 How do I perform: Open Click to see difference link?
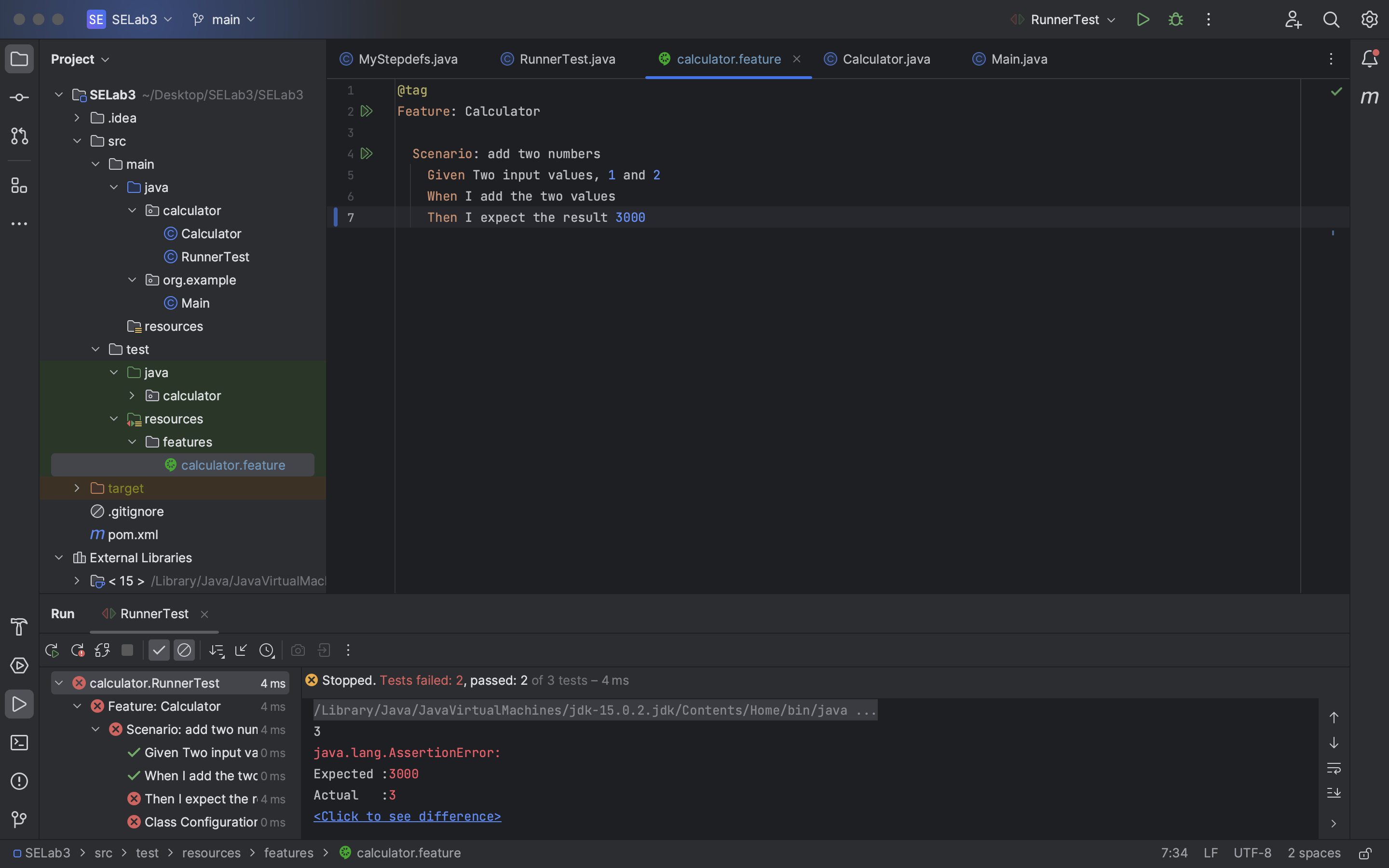[407, 816]
